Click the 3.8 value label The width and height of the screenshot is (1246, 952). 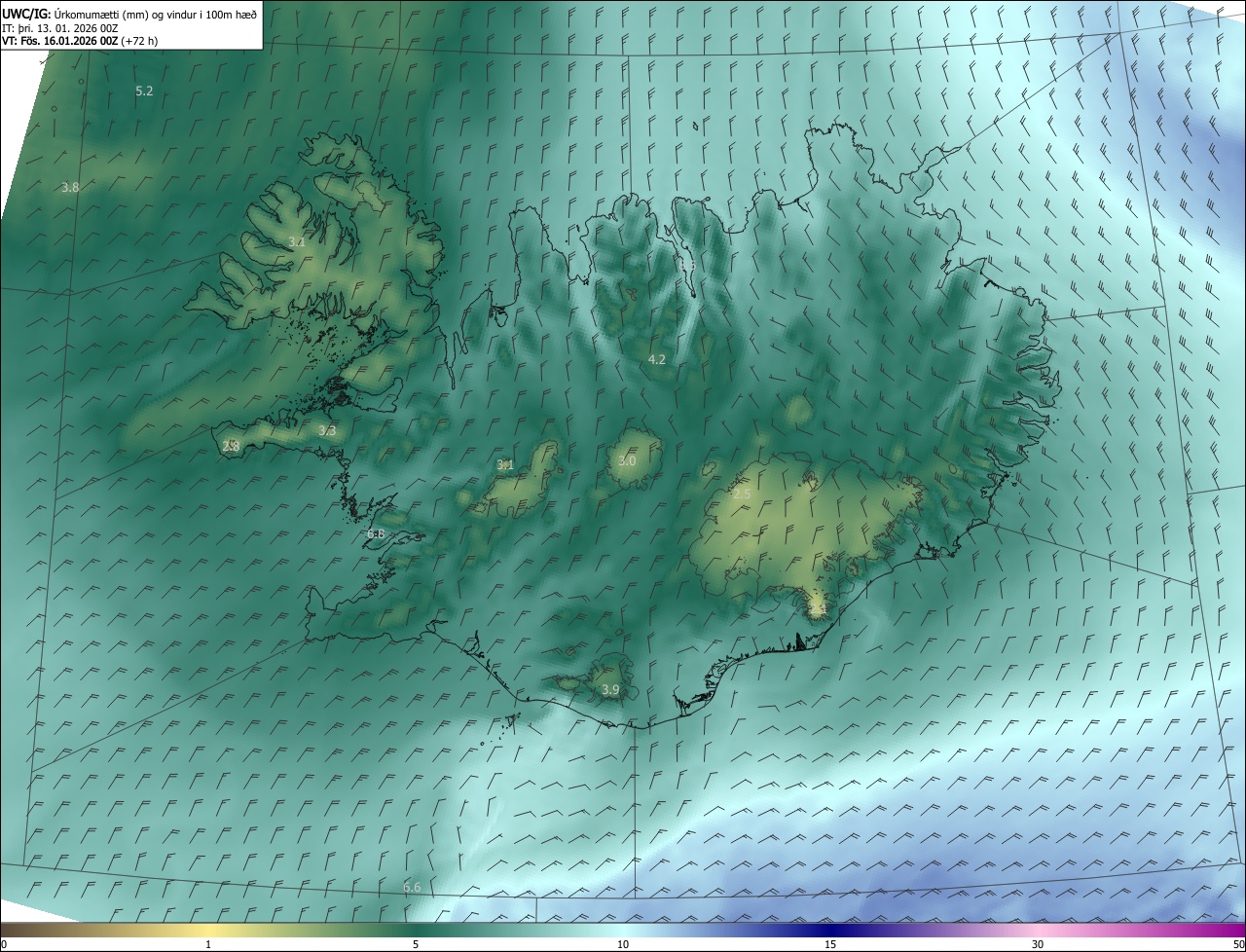[x=69, y=187]
